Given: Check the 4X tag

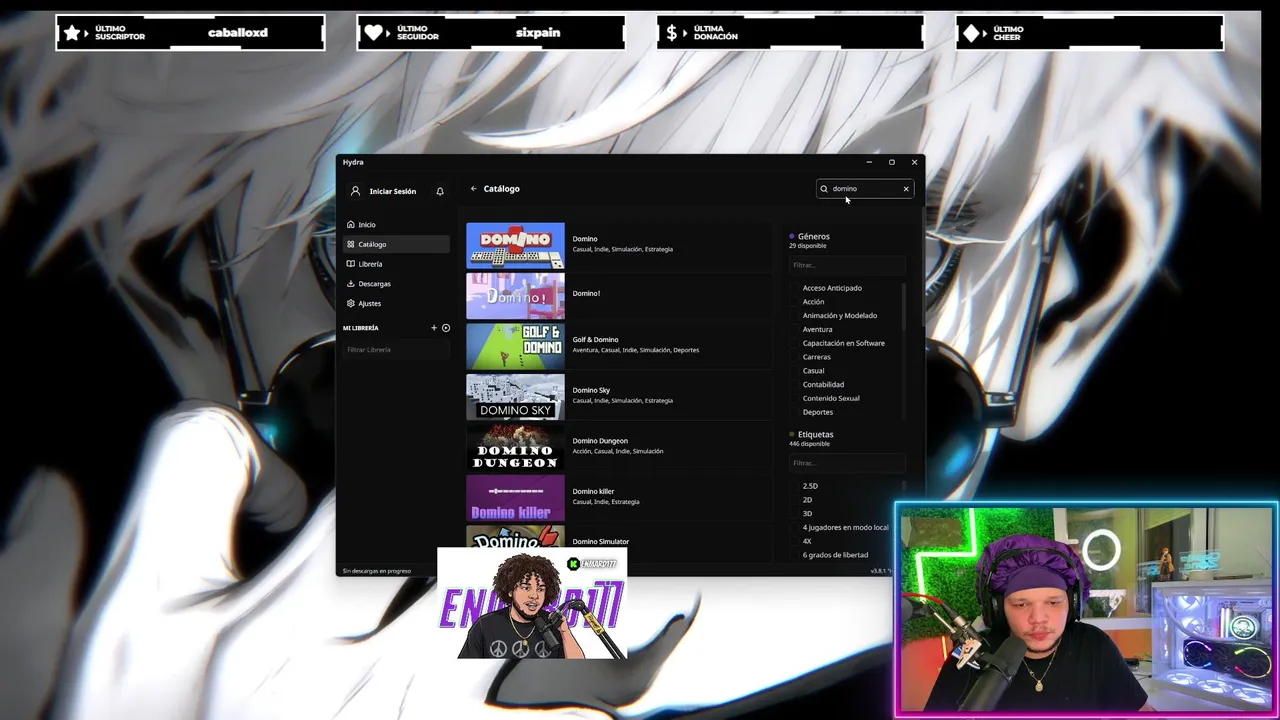Looking at the screenshot, I should (x=794, y=541).
